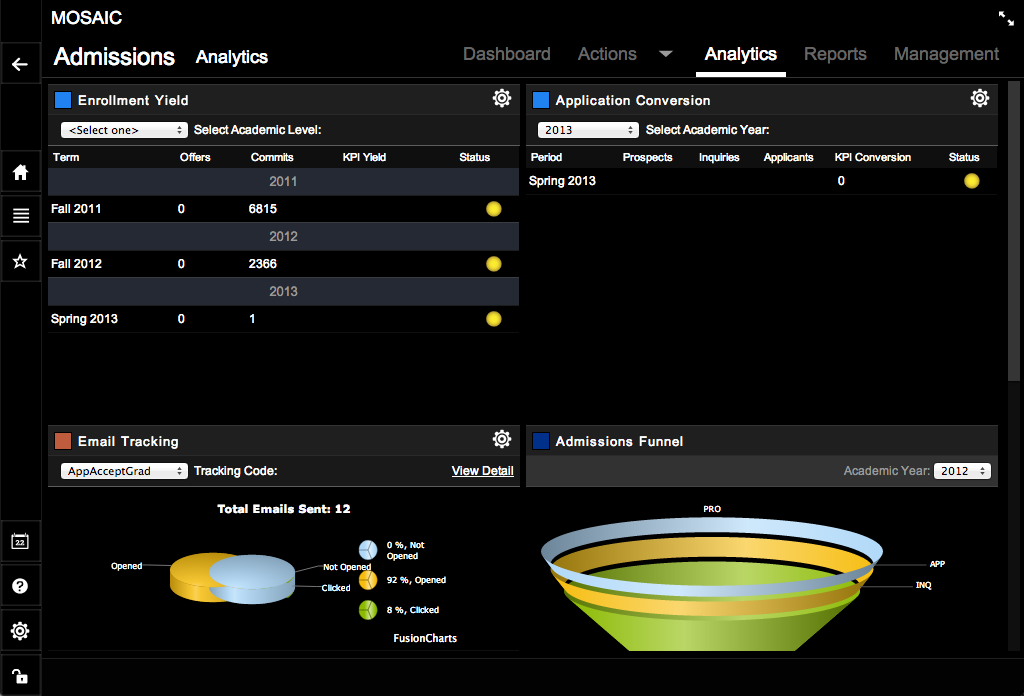Click the back arrow in sidebar

coord(20,65)
